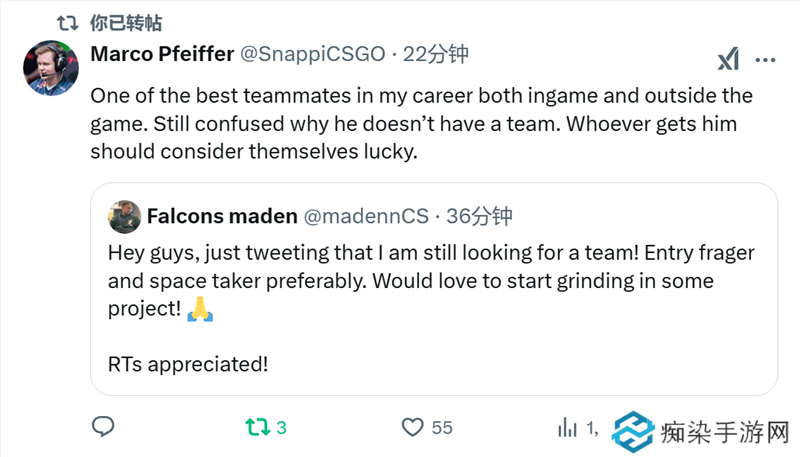Screen dimensions: 800x457
Task: Click the like count of 55
Action: pyautogui.click(x=442, y=427)
